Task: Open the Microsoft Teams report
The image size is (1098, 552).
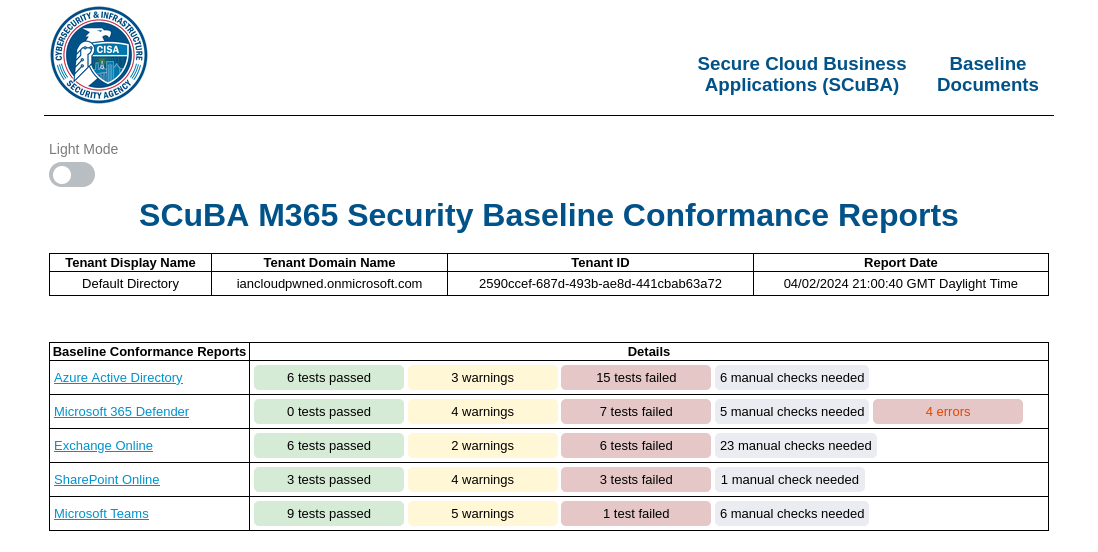Action: click(101, 513)
